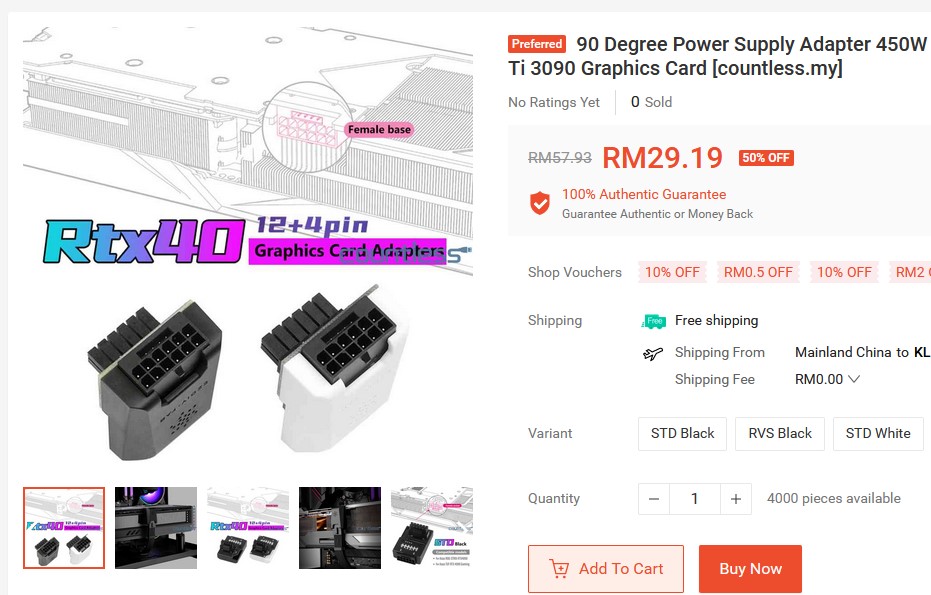
Task: Decrease quantity with the minus button
Action: point(654,499)
